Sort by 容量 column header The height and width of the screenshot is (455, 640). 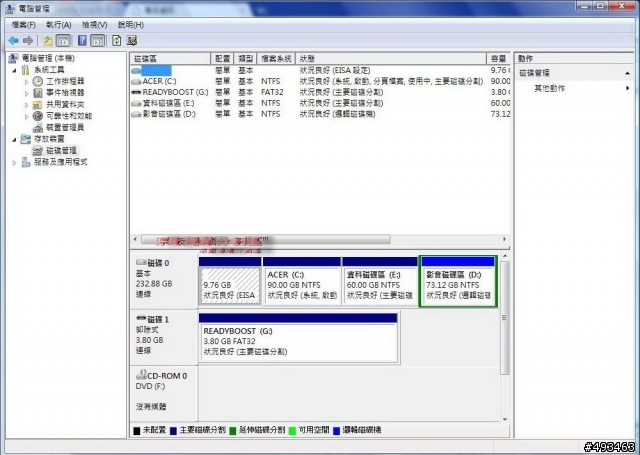coord(498,58)
